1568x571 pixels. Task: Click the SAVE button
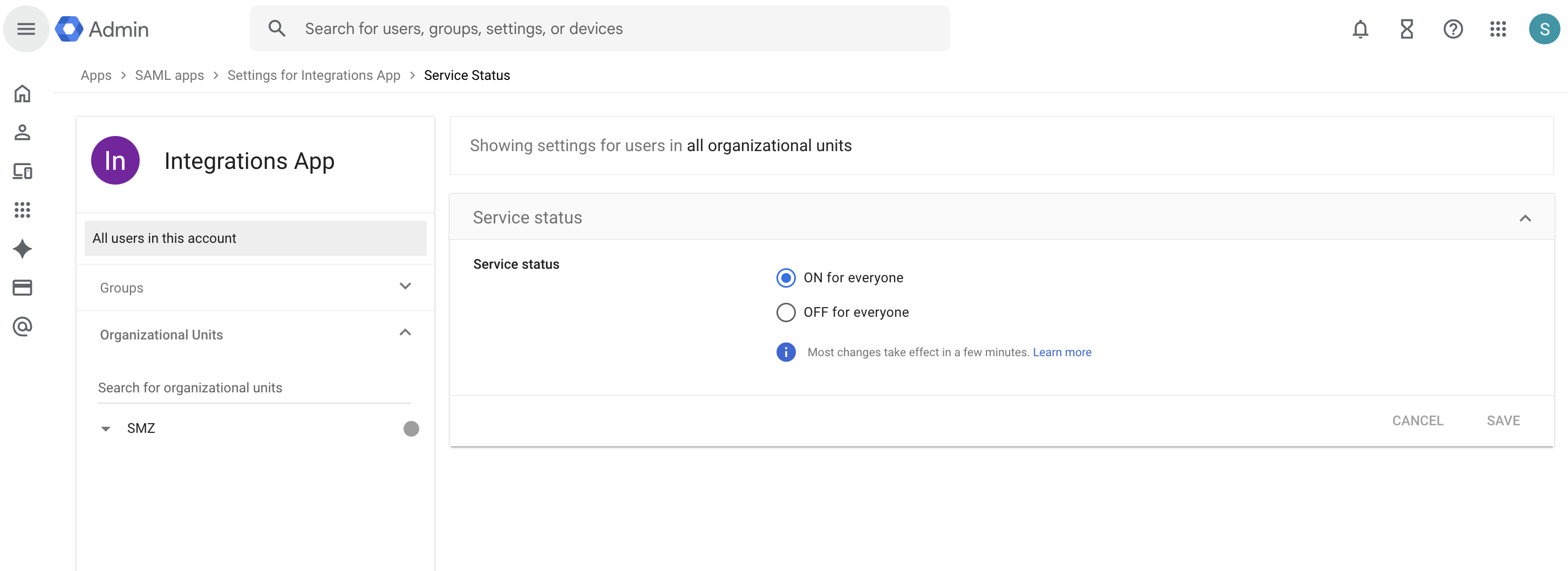coord(1503,420)
